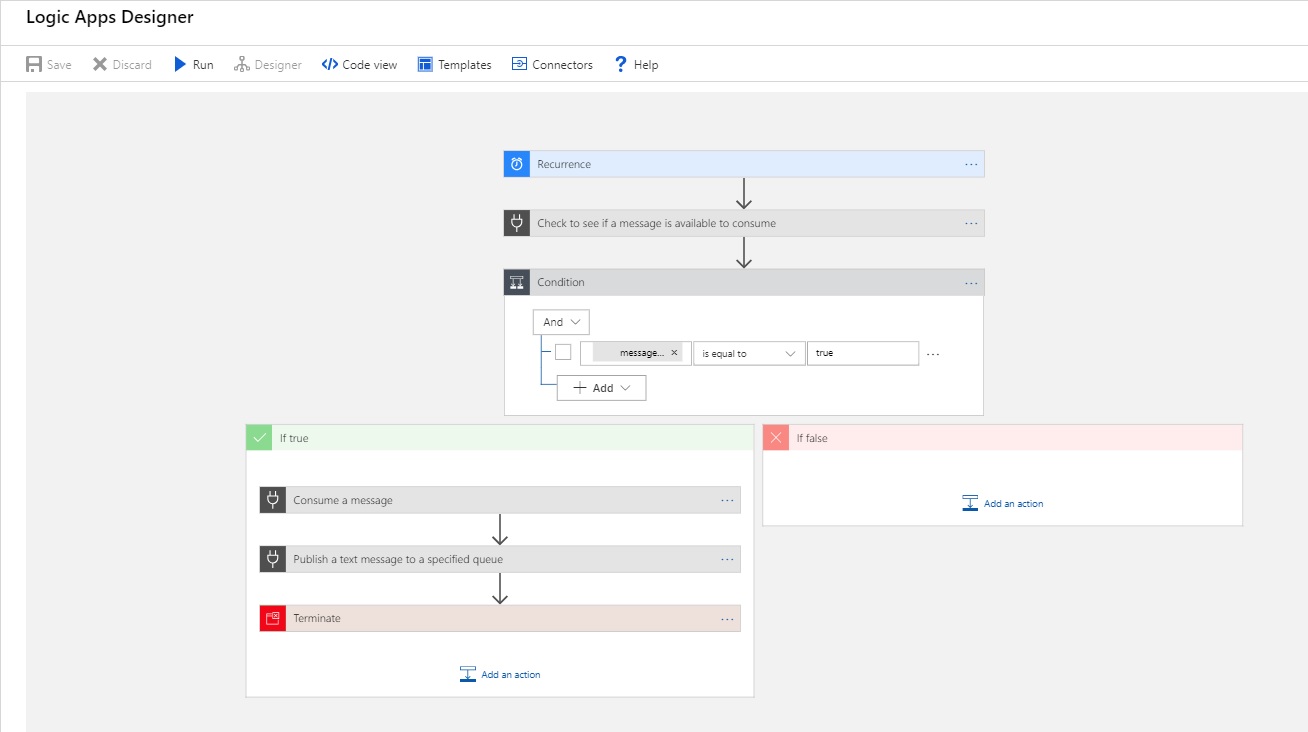Click the Recurrence clock icon
Screen dimensions: 1308x732
pos(517,164)
